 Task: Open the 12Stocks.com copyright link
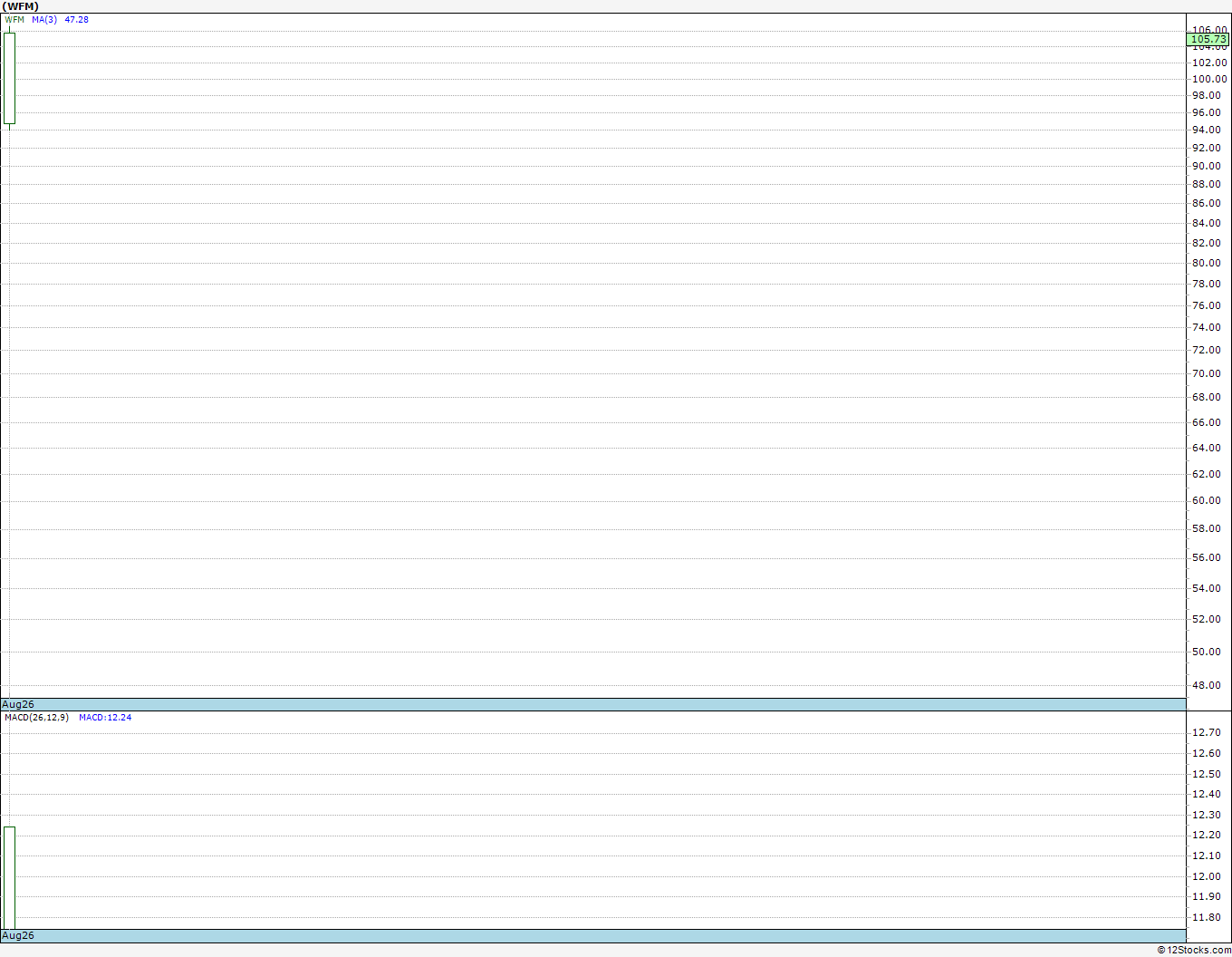(1194, 950)
